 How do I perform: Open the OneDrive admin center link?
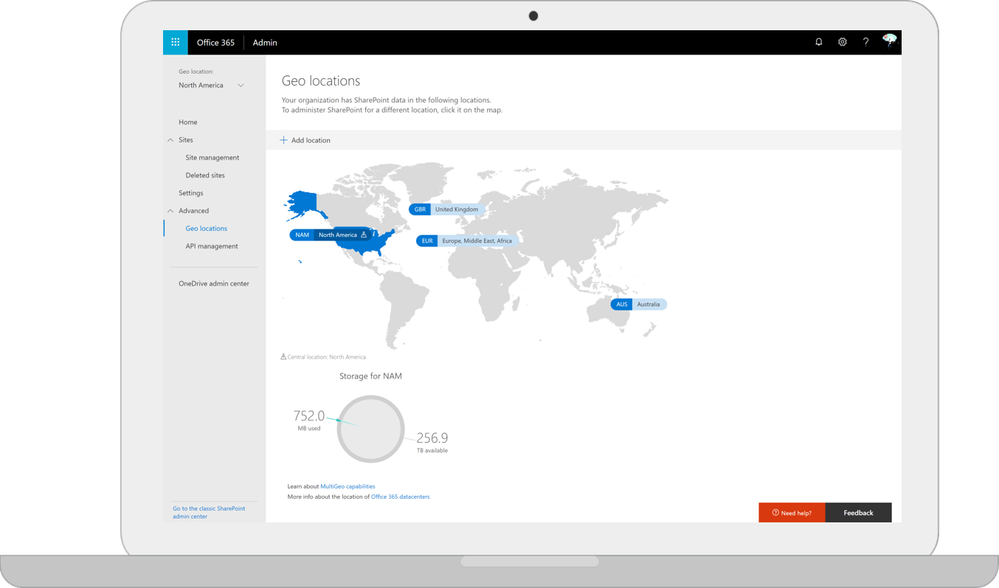point(213,283)
